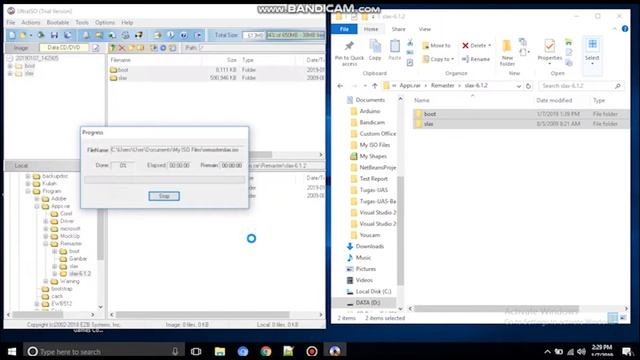
Task: Open the Bootable menu in UltraISO
Action: (58, 22)
